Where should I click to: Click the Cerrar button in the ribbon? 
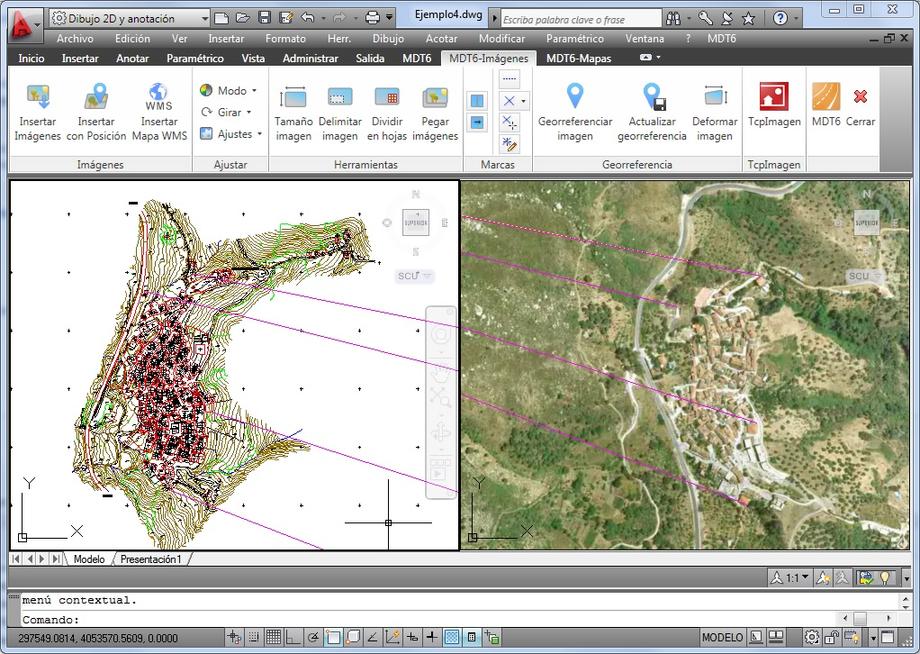pyautogui.click(x=860, y=98)
